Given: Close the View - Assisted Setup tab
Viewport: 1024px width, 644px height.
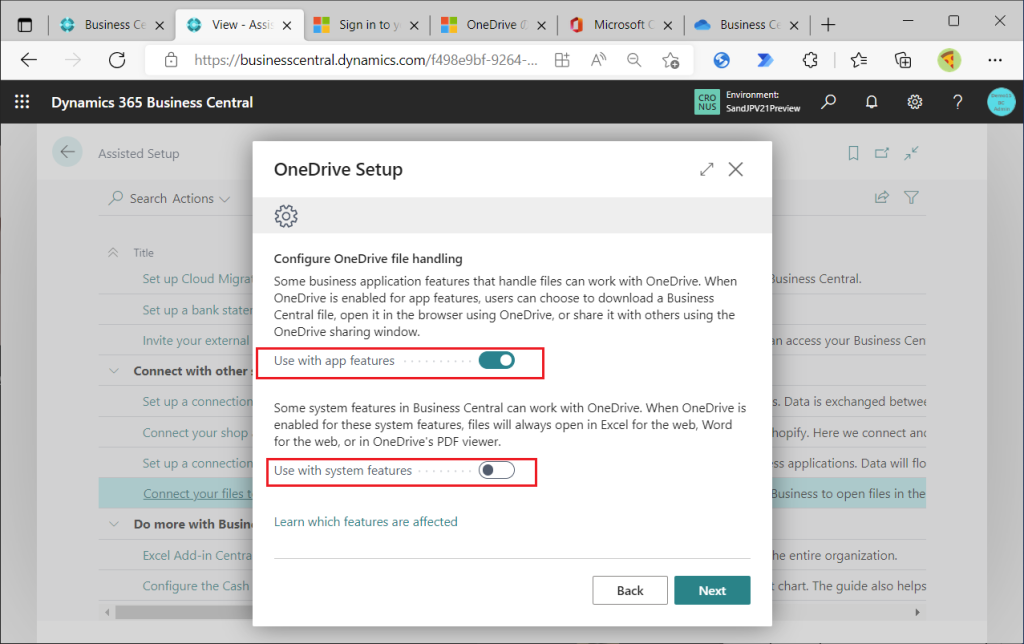Looking at the screenshot, I should point(287,25).
